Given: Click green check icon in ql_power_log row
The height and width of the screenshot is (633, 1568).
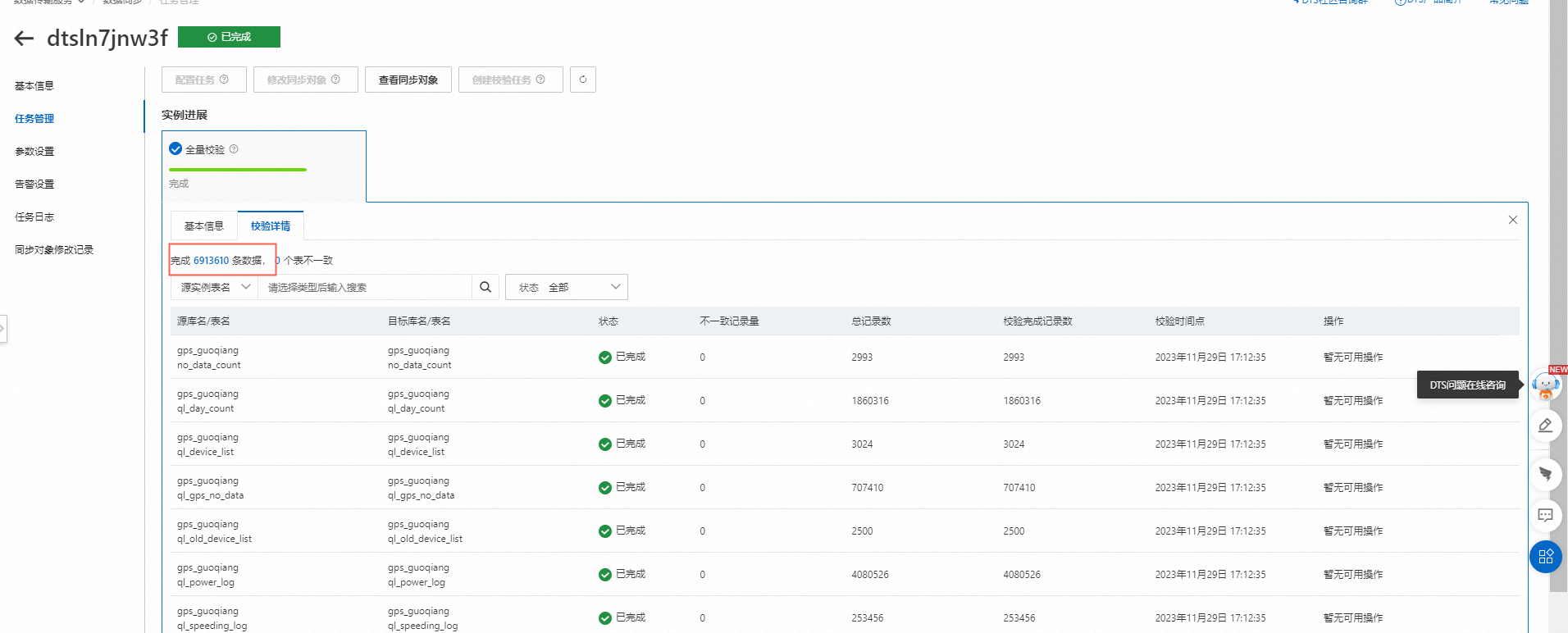Looking at the screenshot, I should pyautogui.click(x=605, y=575).
